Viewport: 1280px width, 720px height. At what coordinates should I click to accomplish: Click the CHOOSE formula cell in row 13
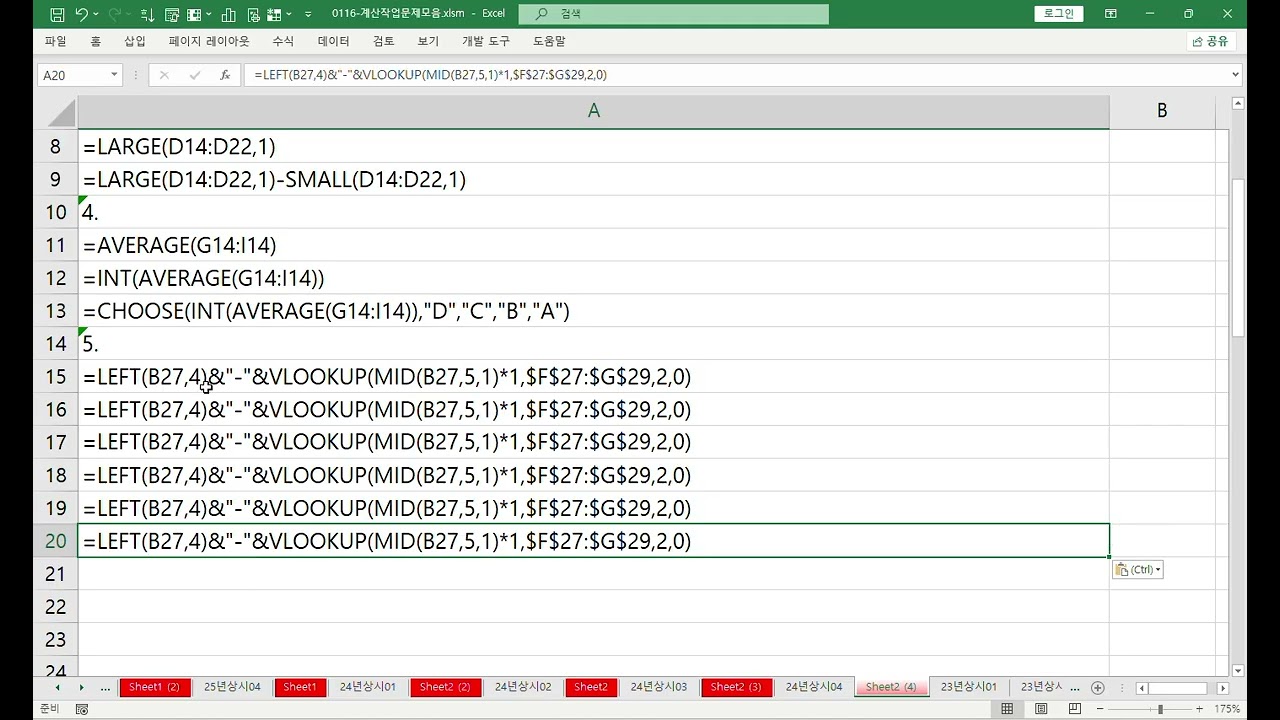(593, 311)
